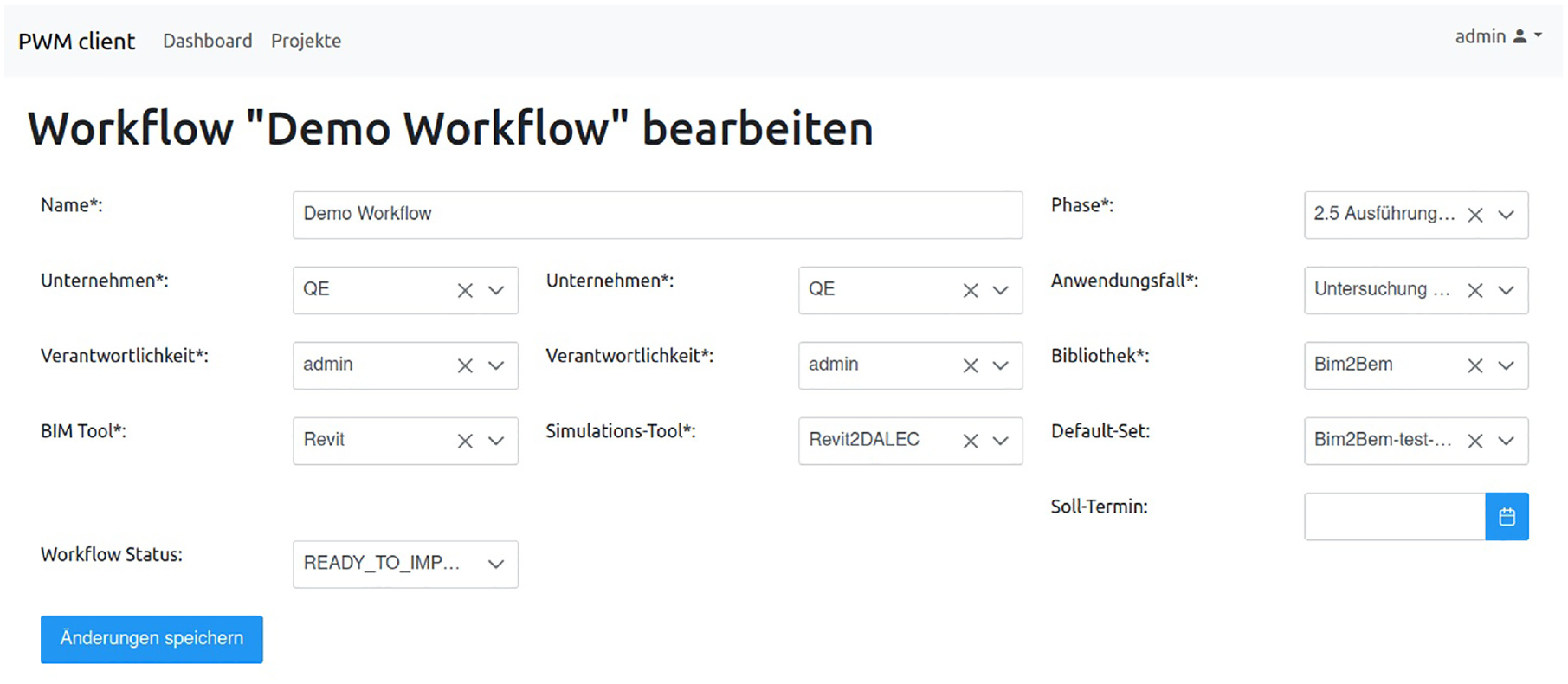Clear the Revit BIM Tool selection
The image size is (1568, 684).
click(465, 442)
